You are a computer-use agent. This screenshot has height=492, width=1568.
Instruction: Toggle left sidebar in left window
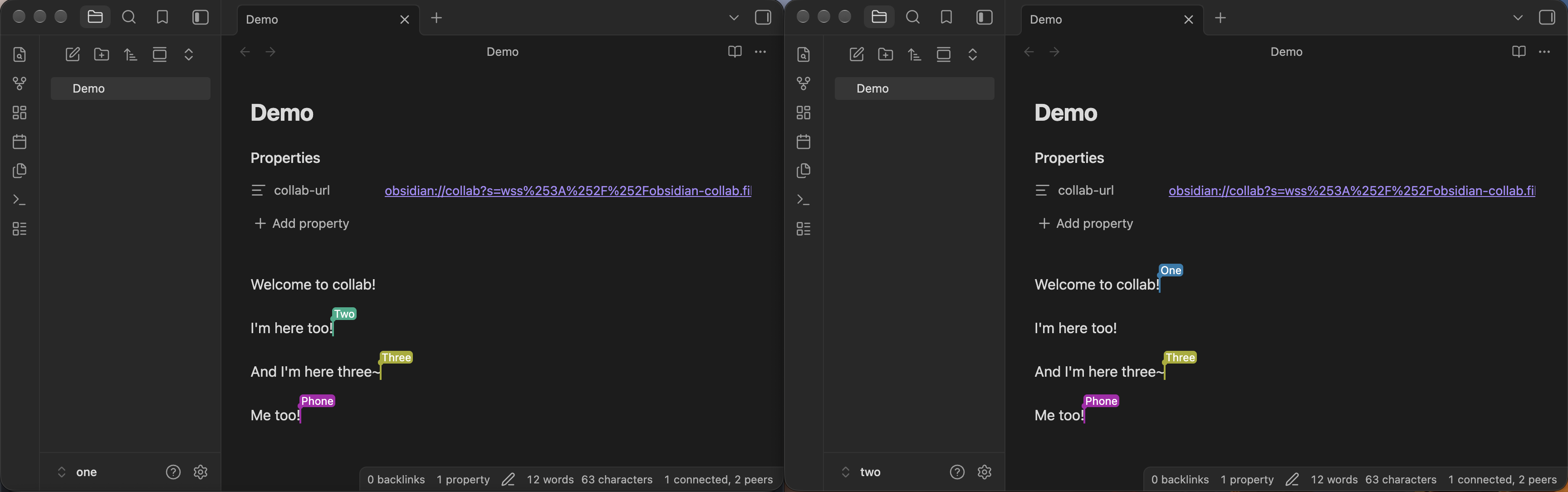tap(200, 17)
